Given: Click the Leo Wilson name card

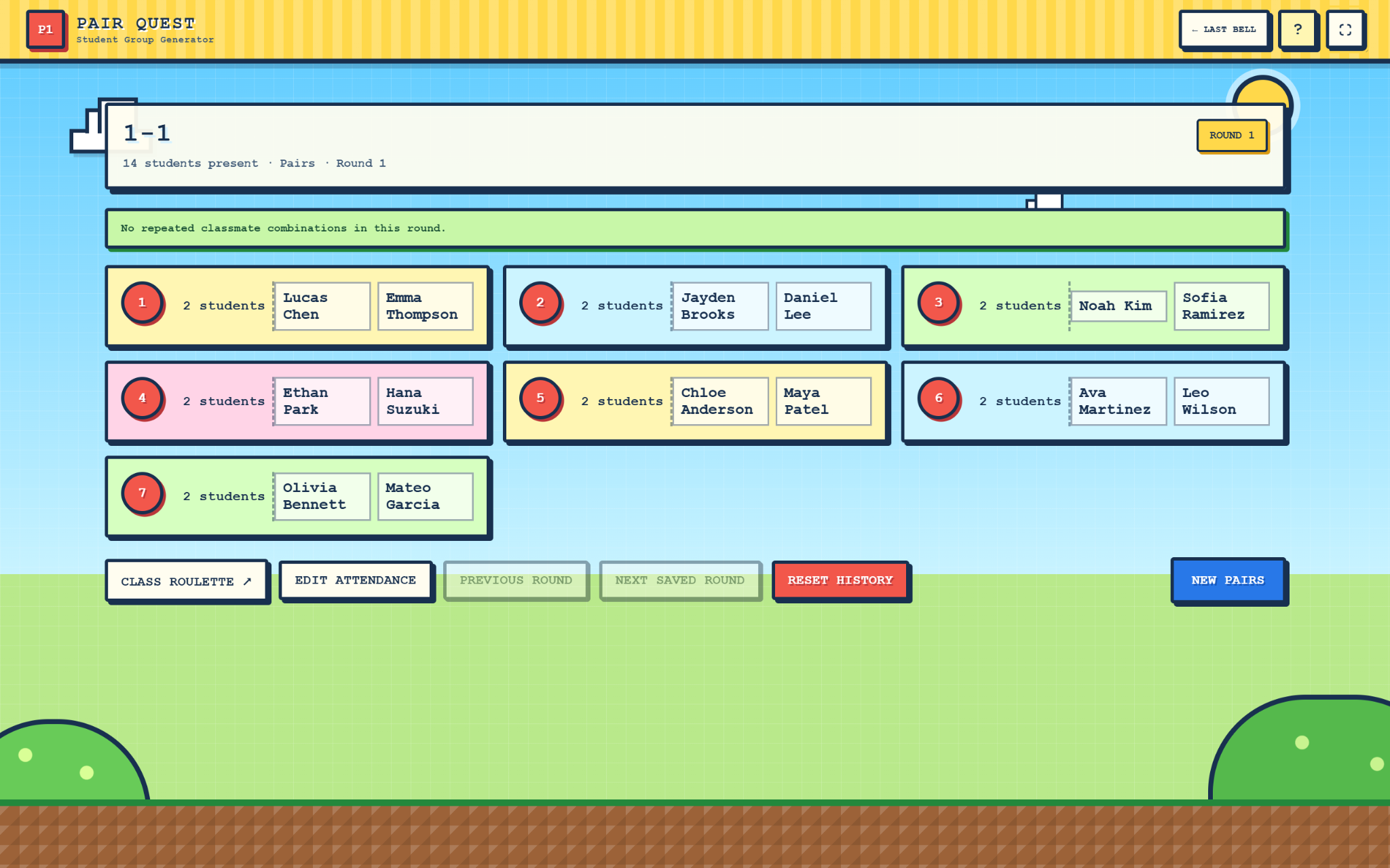Looking at the screenshot, I should (x=1222, y=401).
